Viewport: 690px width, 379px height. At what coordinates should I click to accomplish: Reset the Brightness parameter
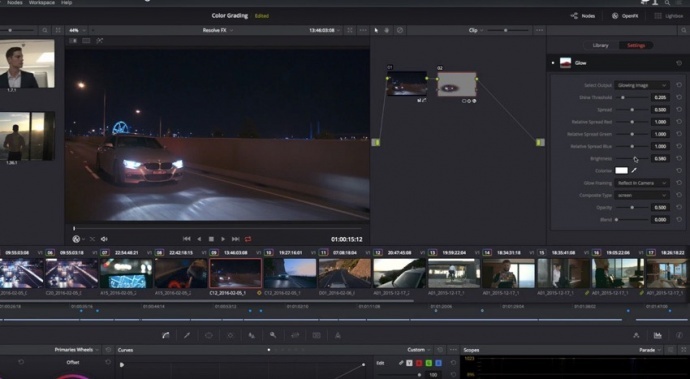coord(679,158)
